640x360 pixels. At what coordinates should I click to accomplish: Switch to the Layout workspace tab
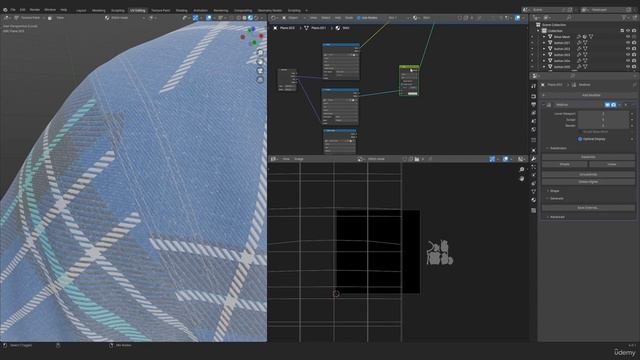81,10
